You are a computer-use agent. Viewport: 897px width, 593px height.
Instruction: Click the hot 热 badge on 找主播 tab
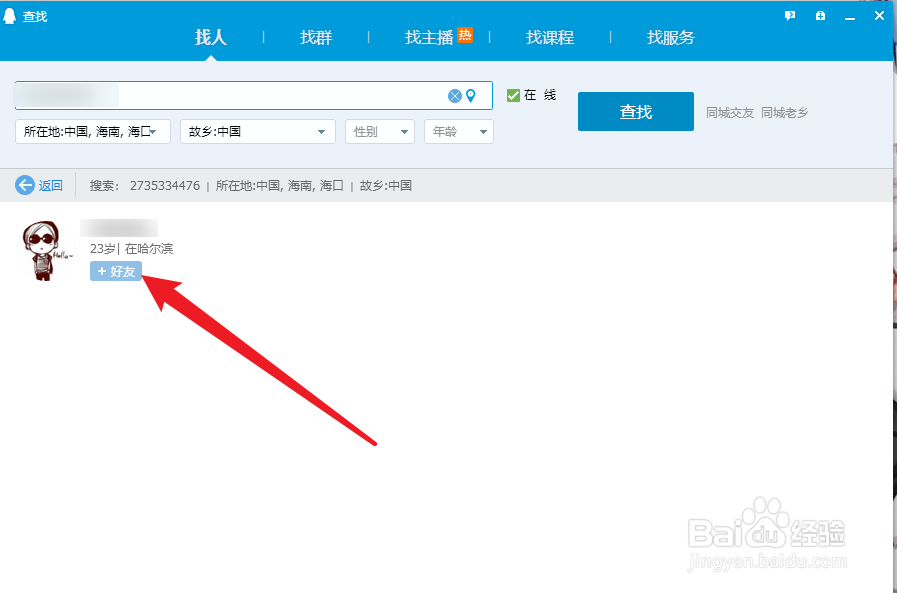(464, 35)
